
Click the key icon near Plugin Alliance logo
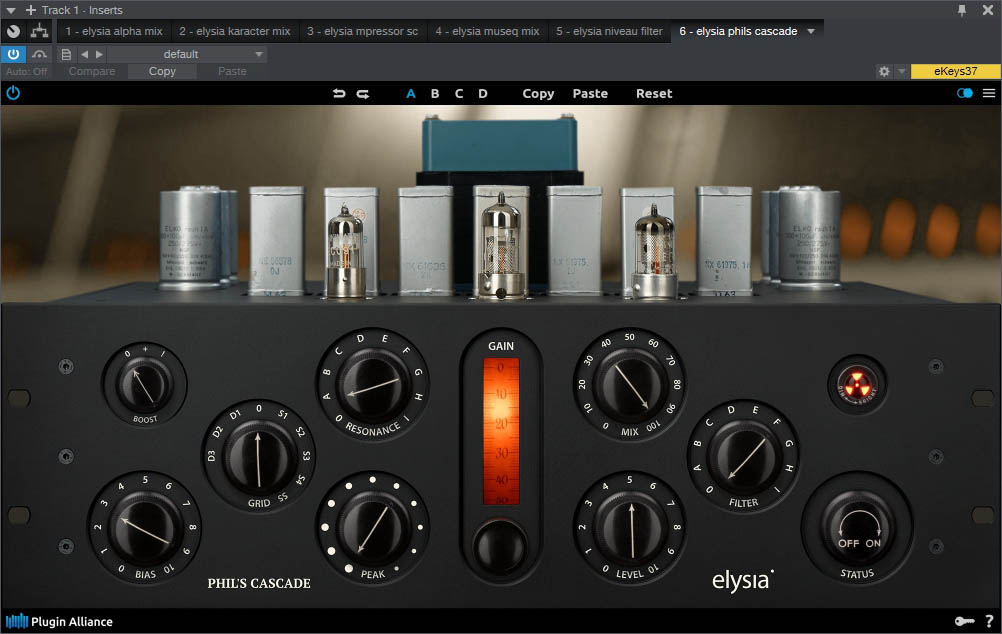click(x=965, y=620)
